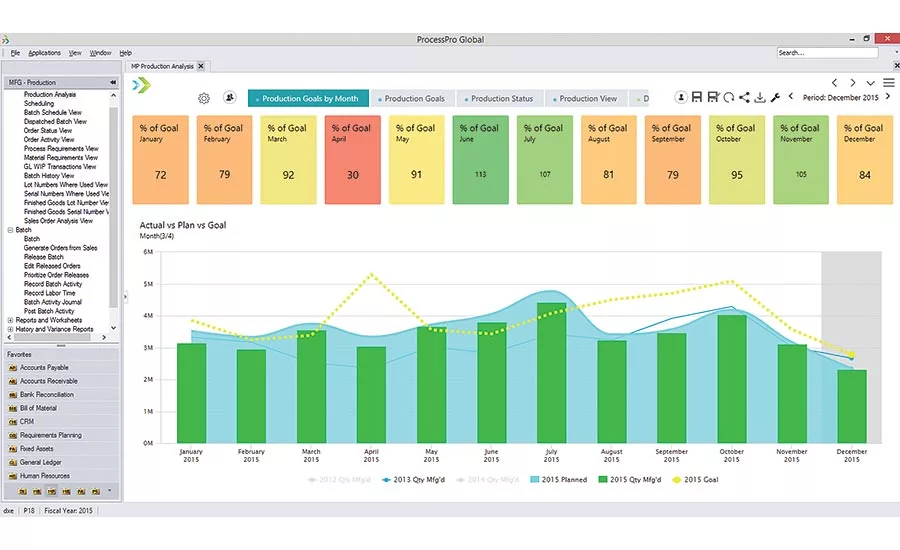Go to the previous period
The height and width of the screenshot is (550, 900).
tap(791, 96)
